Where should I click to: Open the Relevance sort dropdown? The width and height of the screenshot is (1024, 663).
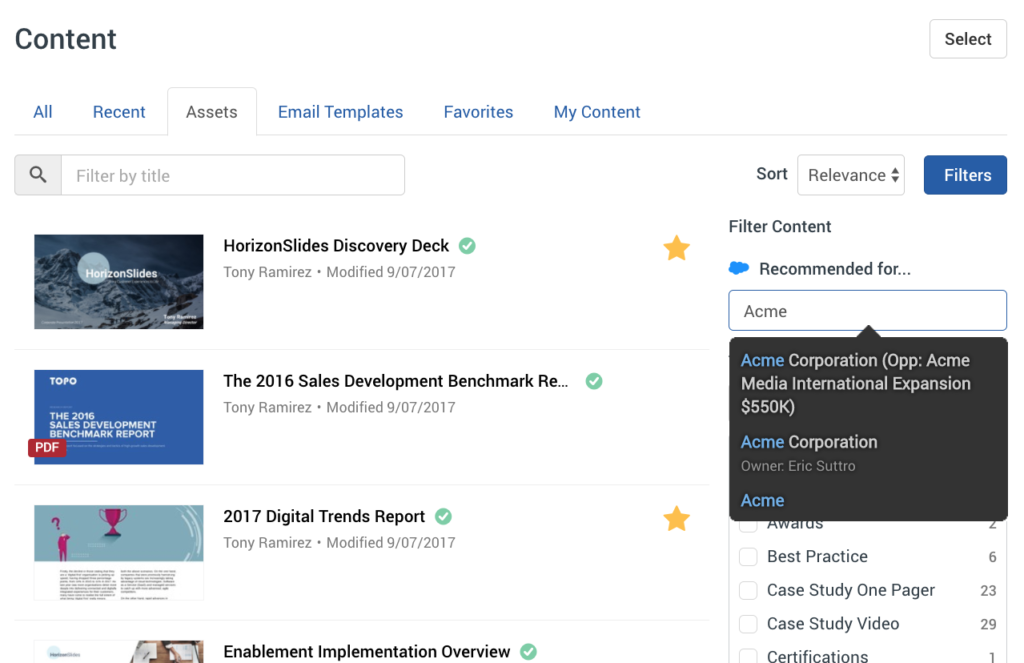(x=850, y=174)
